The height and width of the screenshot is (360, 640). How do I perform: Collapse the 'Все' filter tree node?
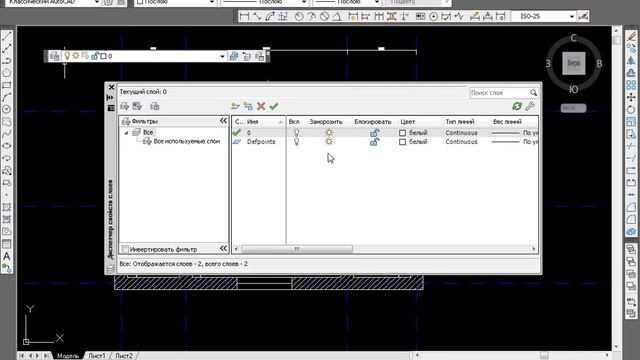pos(126,133)
